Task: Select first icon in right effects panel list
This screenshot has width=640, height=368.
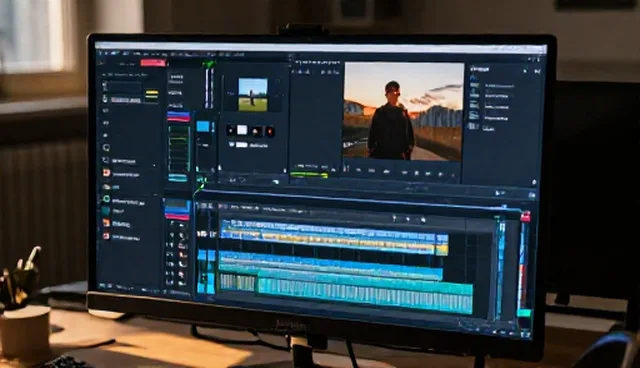Action: [x=473, y=86]
